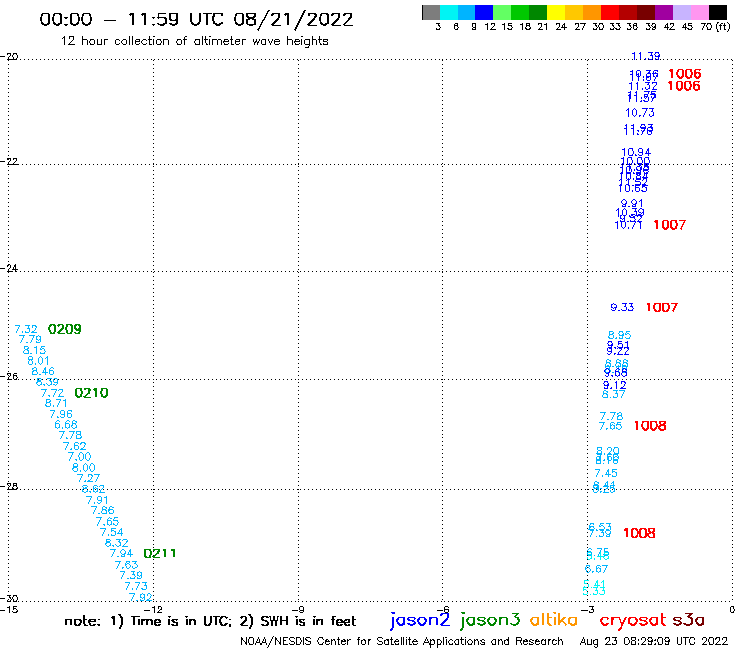The width and height of the screenshot is (740, 650).
Task: Click the wave height value '7.00'
Action: 79,456
